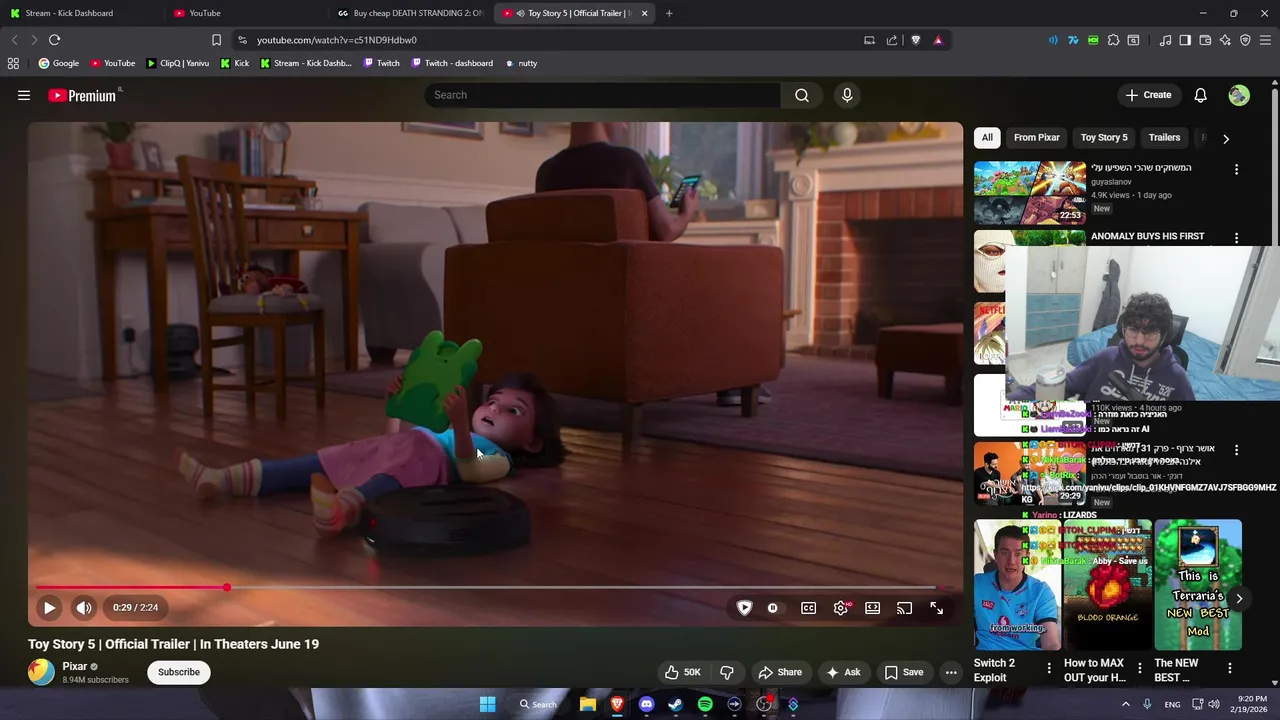Open the Pixar channel avatar
Image resolution: width=1280 pixels, height=720 pixels.
point(41,672)
